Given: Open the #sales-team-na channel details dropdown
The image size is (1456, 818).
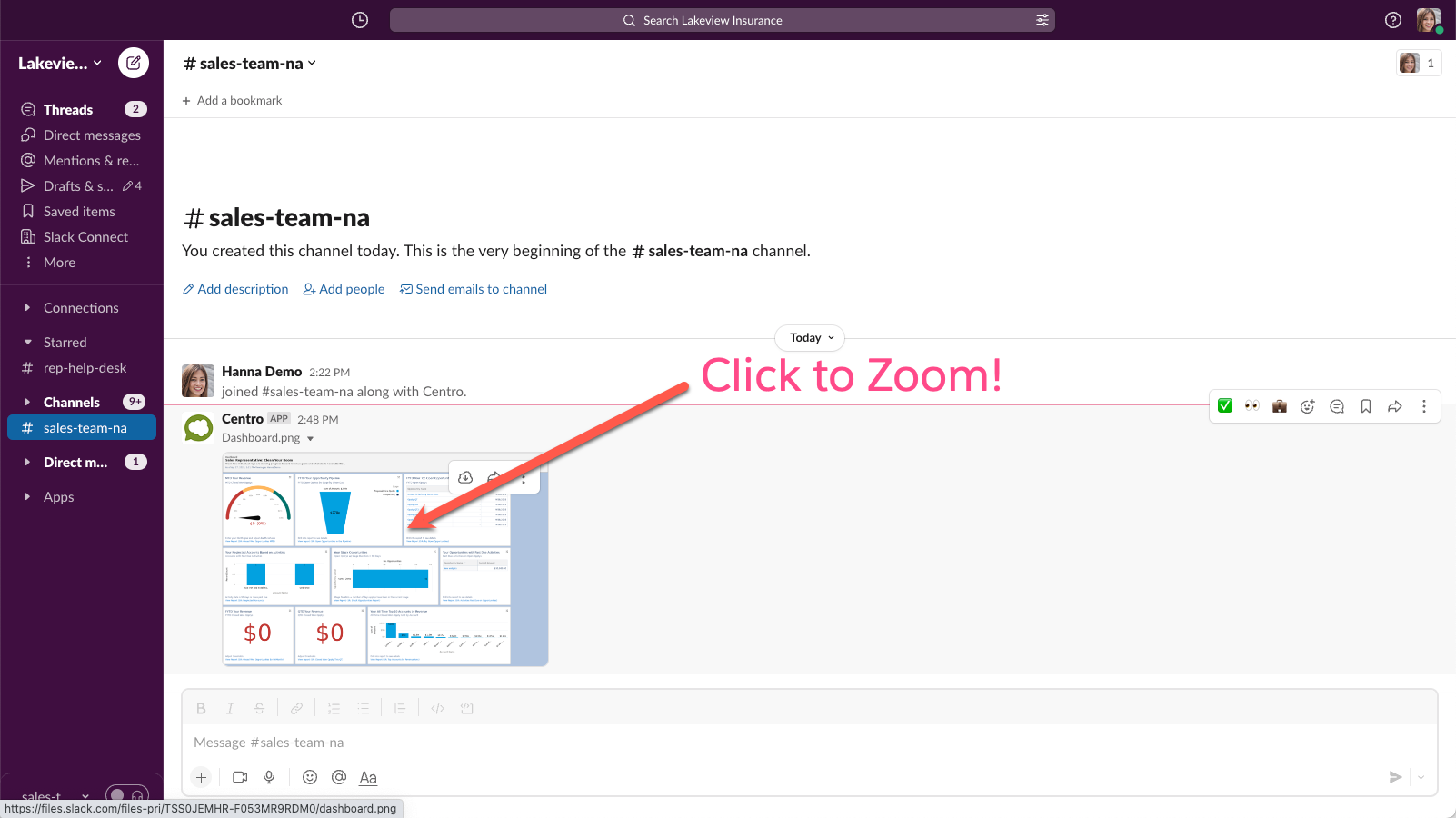Looking at the screenshot, I should 250,64.
